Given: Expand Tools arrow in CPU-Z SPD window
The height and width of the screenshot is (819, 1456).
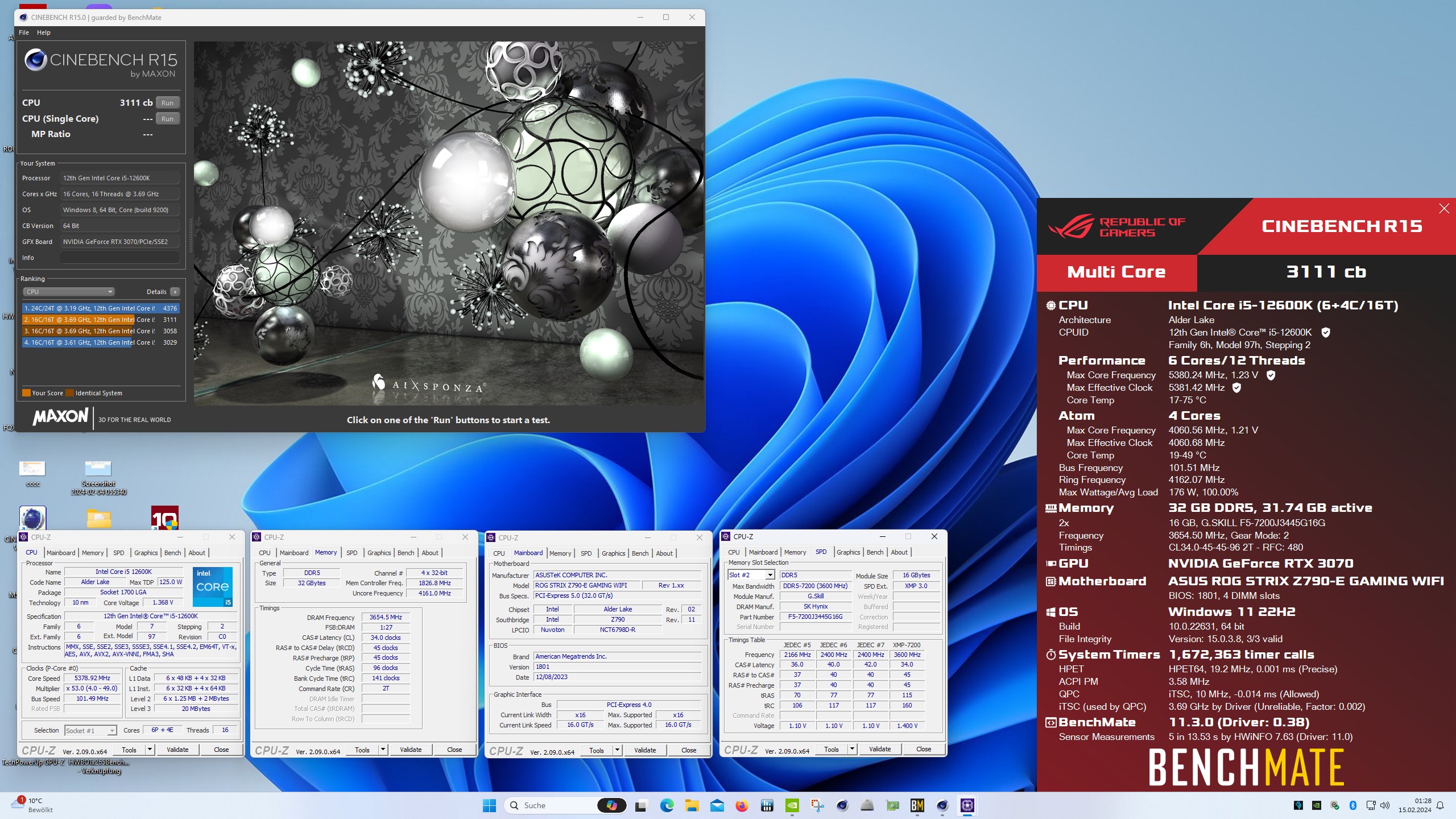Looking at the screenshot, I should pos(853,749).
